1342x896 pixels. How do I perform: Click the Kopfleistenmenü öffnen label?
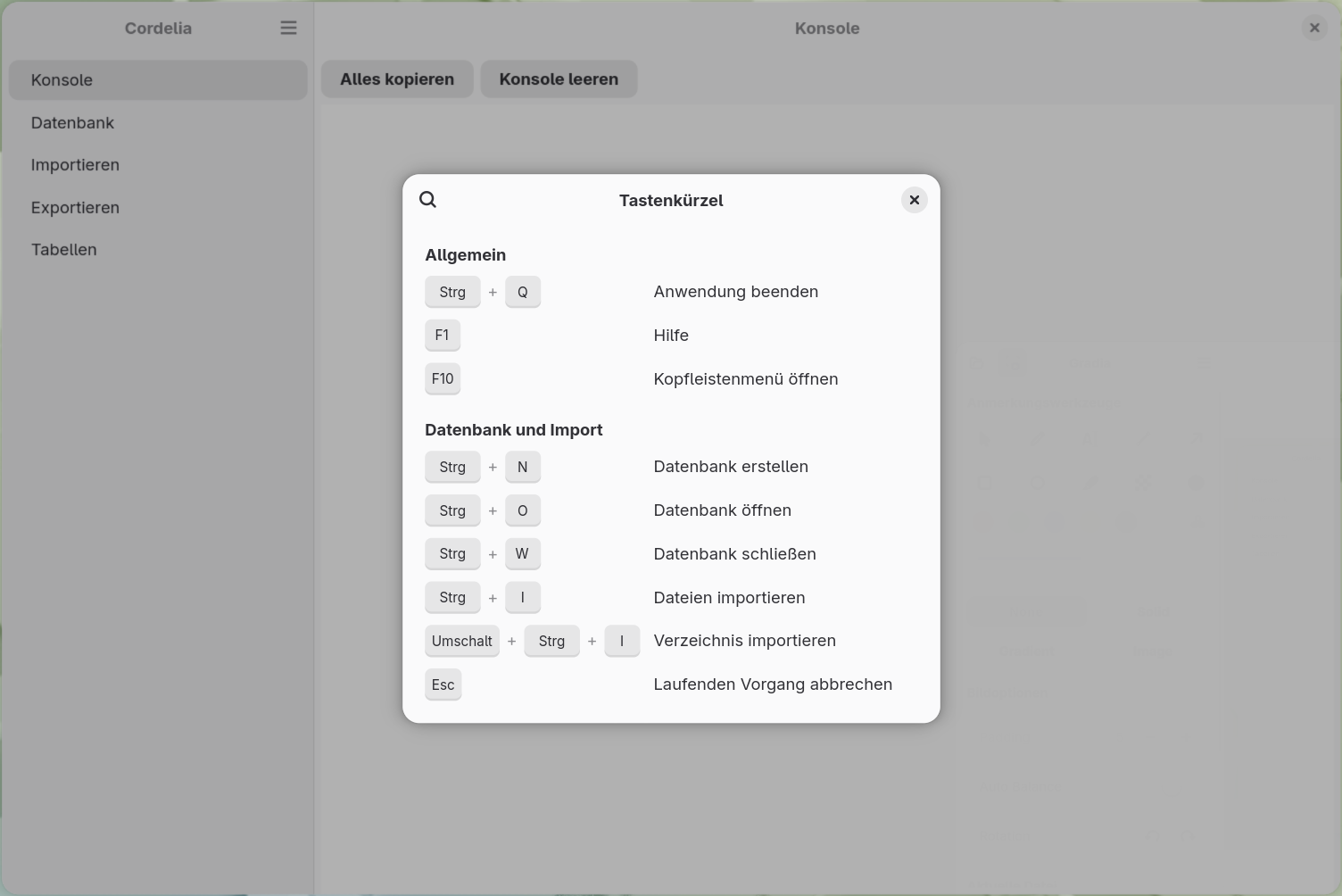(746, 379)
